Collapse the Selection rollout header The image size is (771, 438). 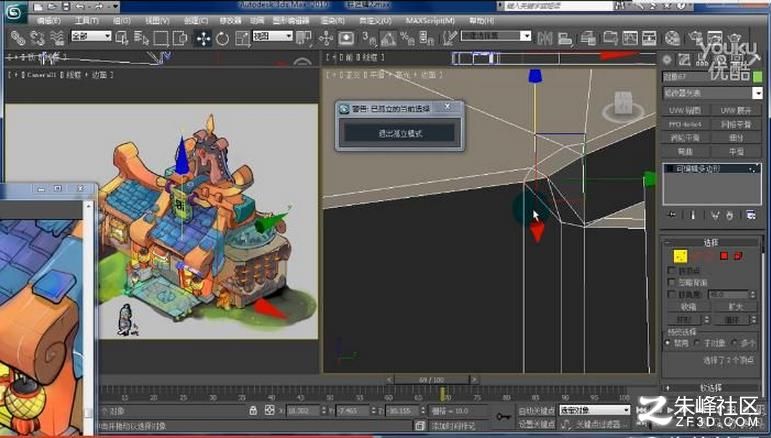pyautogui.click(x=711, y=242)
